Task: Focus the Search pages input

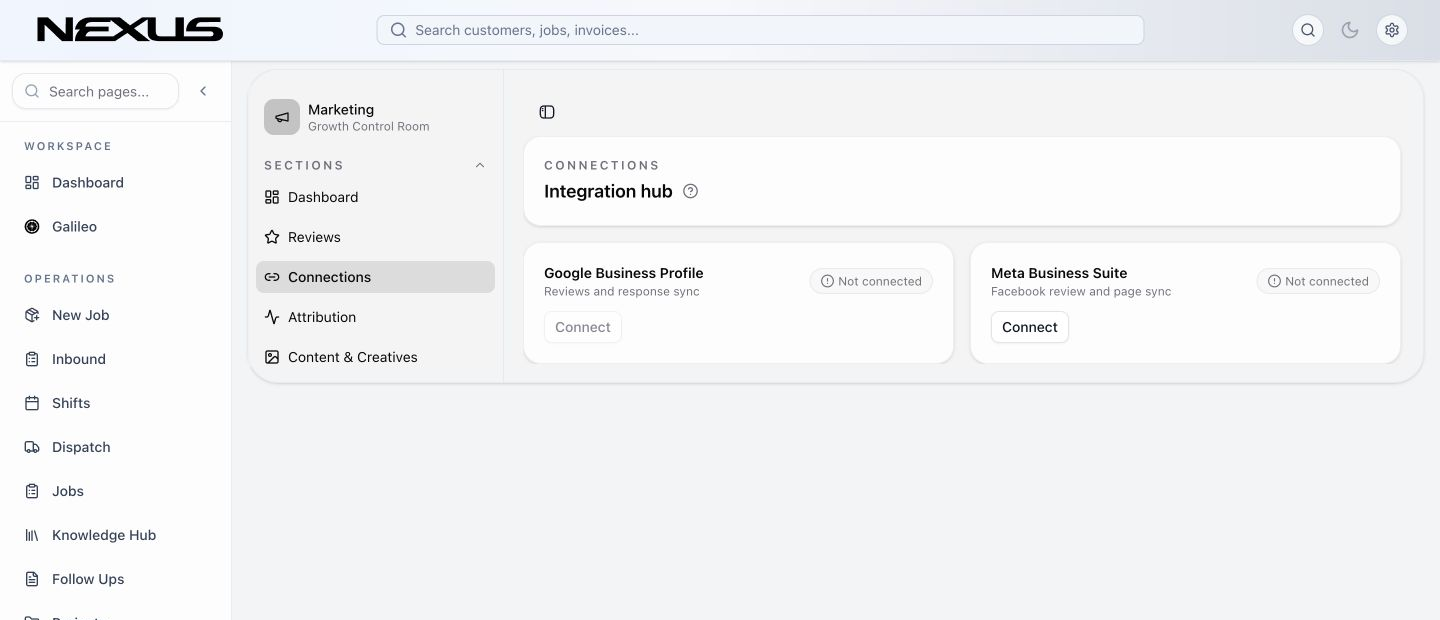Action: (x=96, y=91)
